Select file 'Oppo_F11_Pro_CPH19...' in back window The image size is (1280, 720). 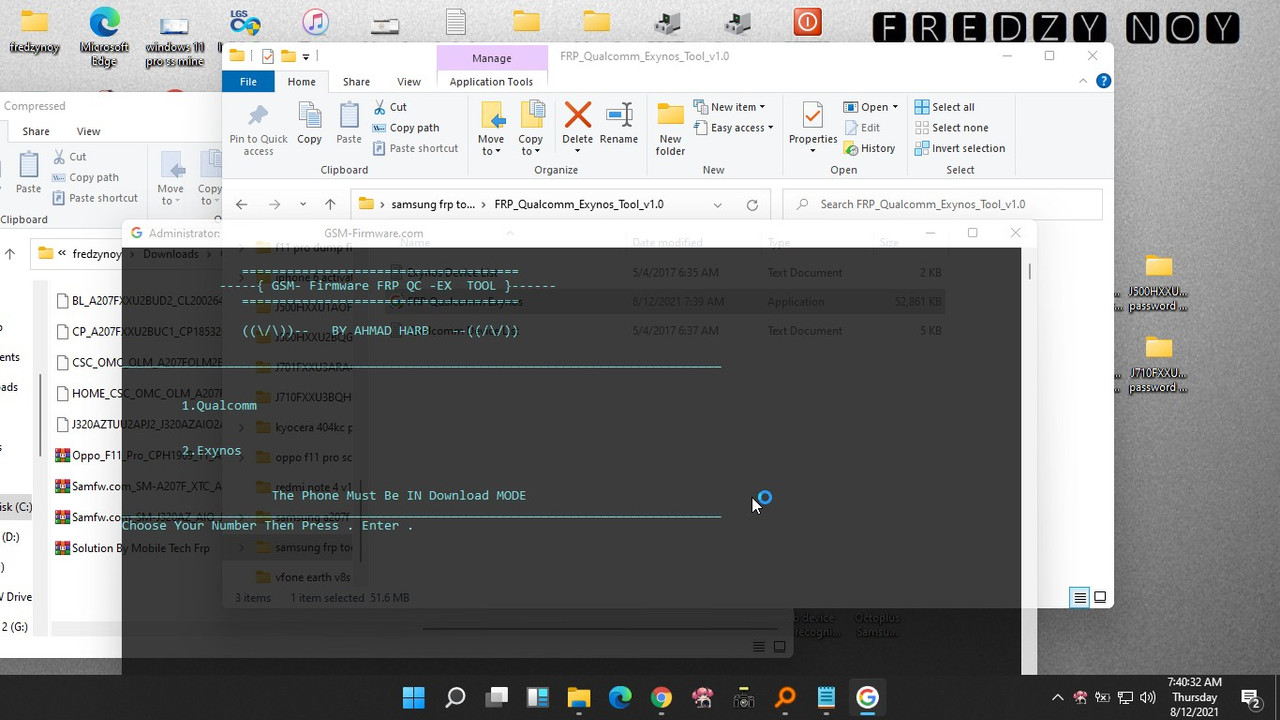[138, 455]
